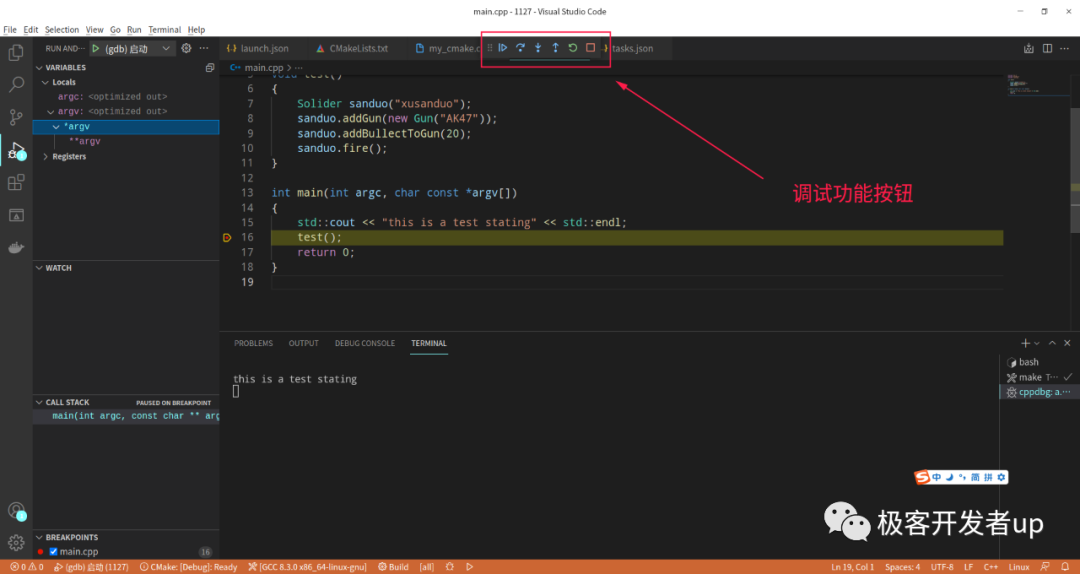Viewport: 1080px width, 574px height.
Task: Select the main call stack frame
Action: (126, 416)
